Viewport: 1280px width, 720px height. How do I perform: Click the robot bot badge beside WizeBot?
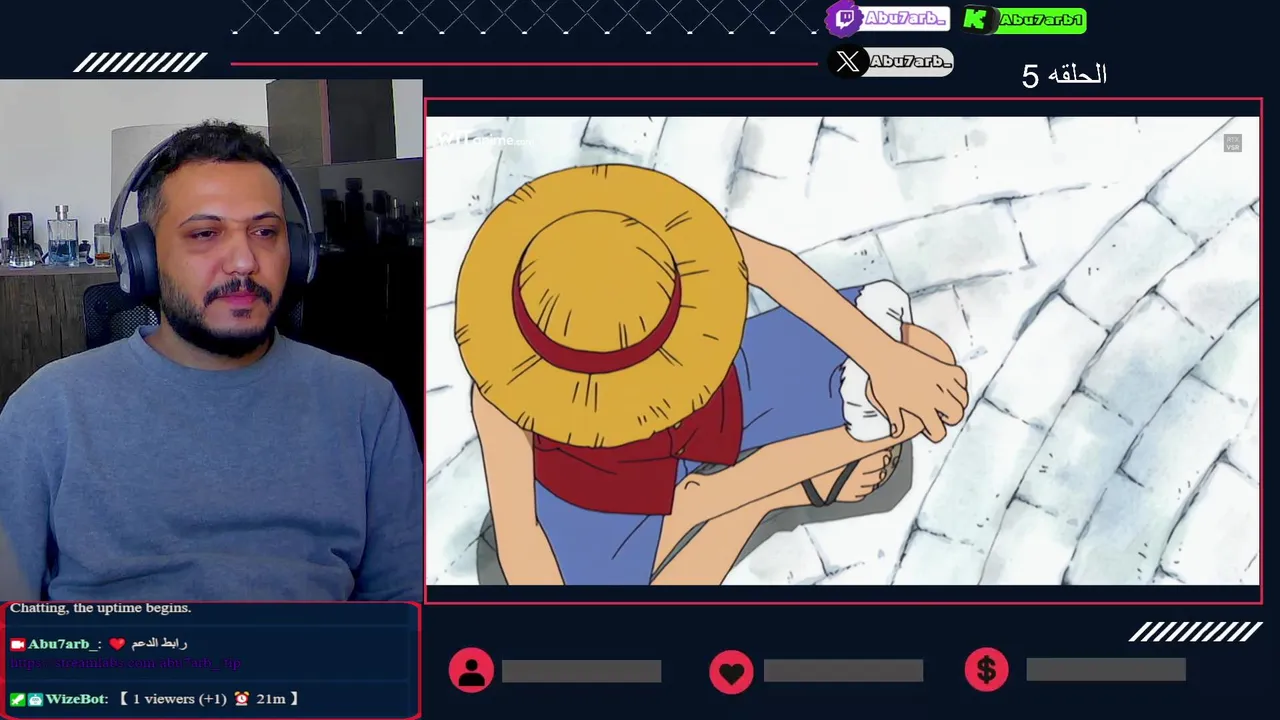[x=35, y=699]
